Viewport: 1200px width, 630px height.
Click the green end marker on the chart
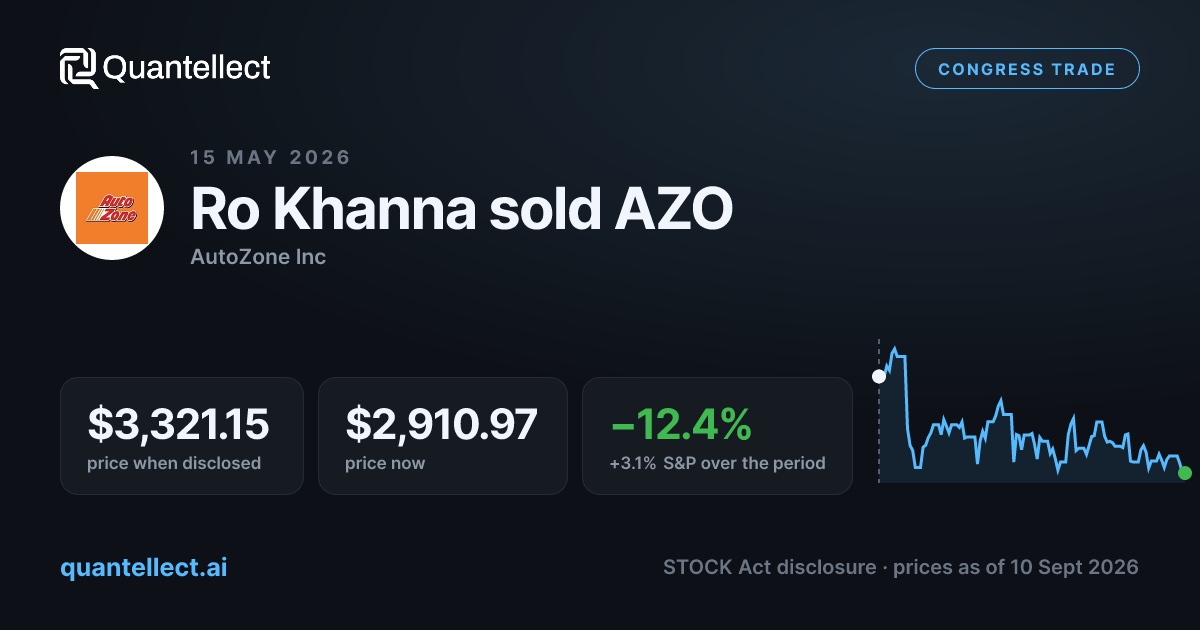(x=1185, y=473)
